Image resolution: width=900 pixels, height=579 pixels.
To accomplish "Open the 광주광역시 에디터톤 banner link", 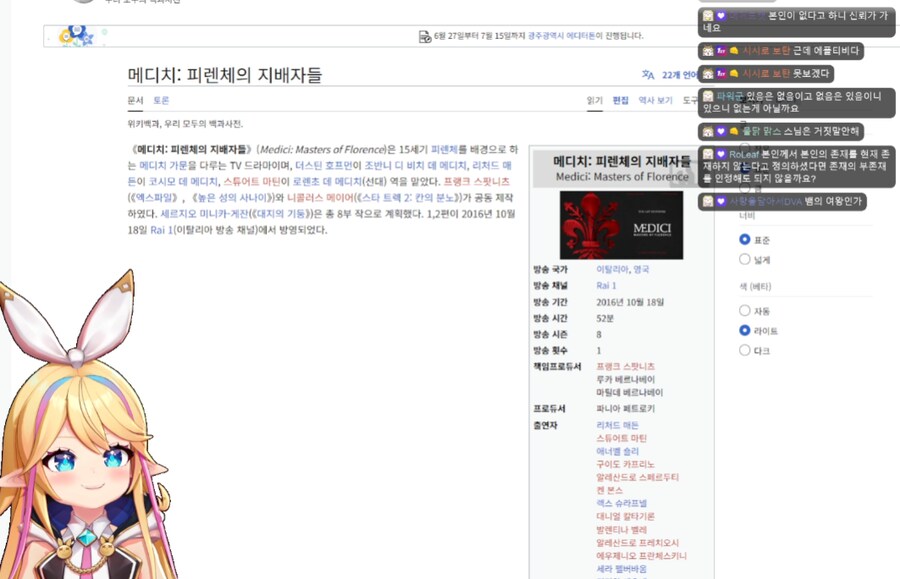I will pos(561,36).
